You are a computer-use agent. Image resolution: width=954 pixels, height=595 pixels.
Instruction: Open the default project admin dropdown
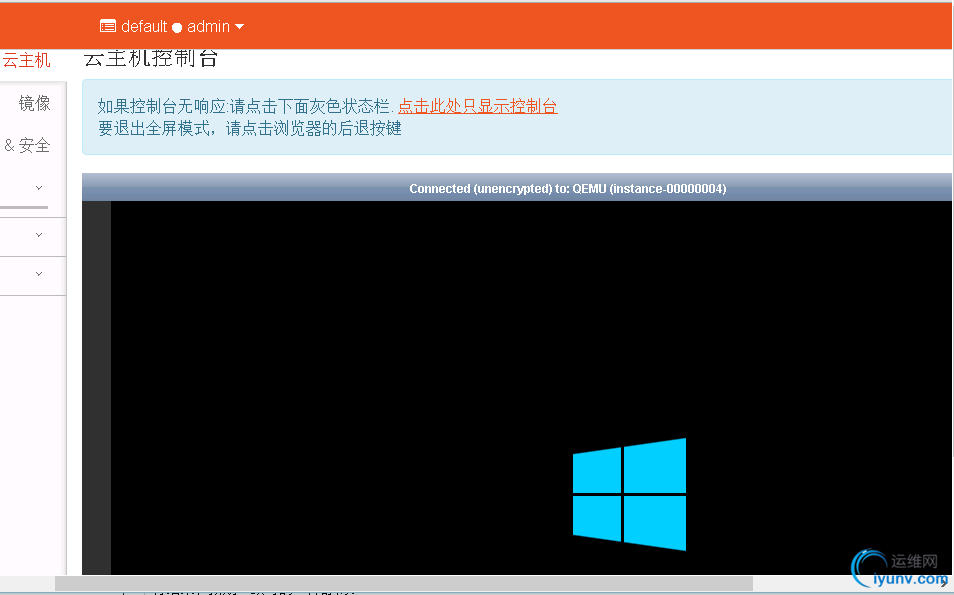tap(172, 27)
